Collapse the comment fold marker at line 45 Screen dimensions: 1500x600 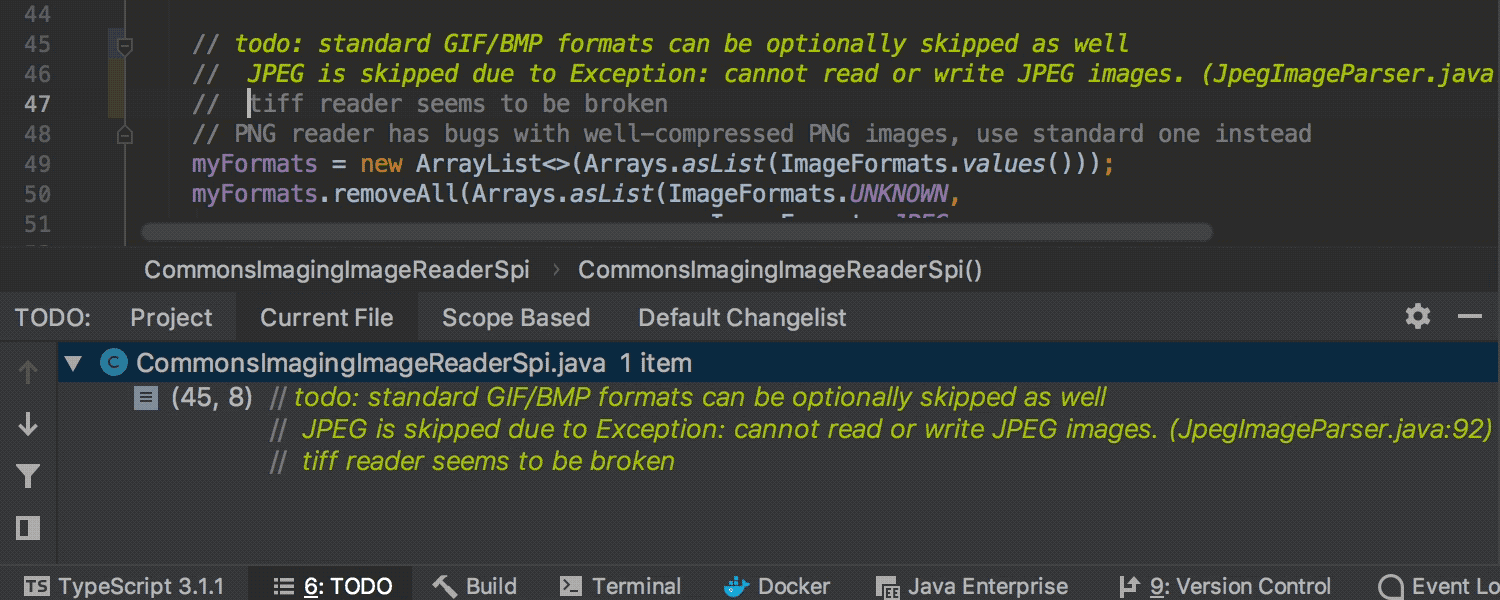click(x=125, y=45)
